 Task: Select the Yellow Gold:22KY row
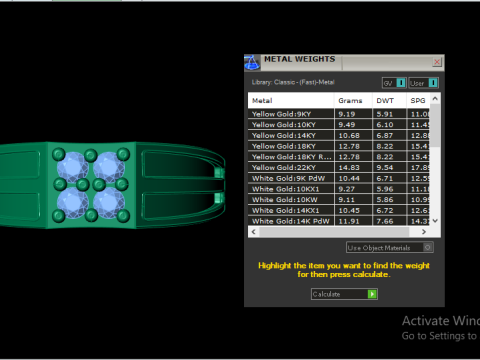pyautogui.click(x=338, y=167)
